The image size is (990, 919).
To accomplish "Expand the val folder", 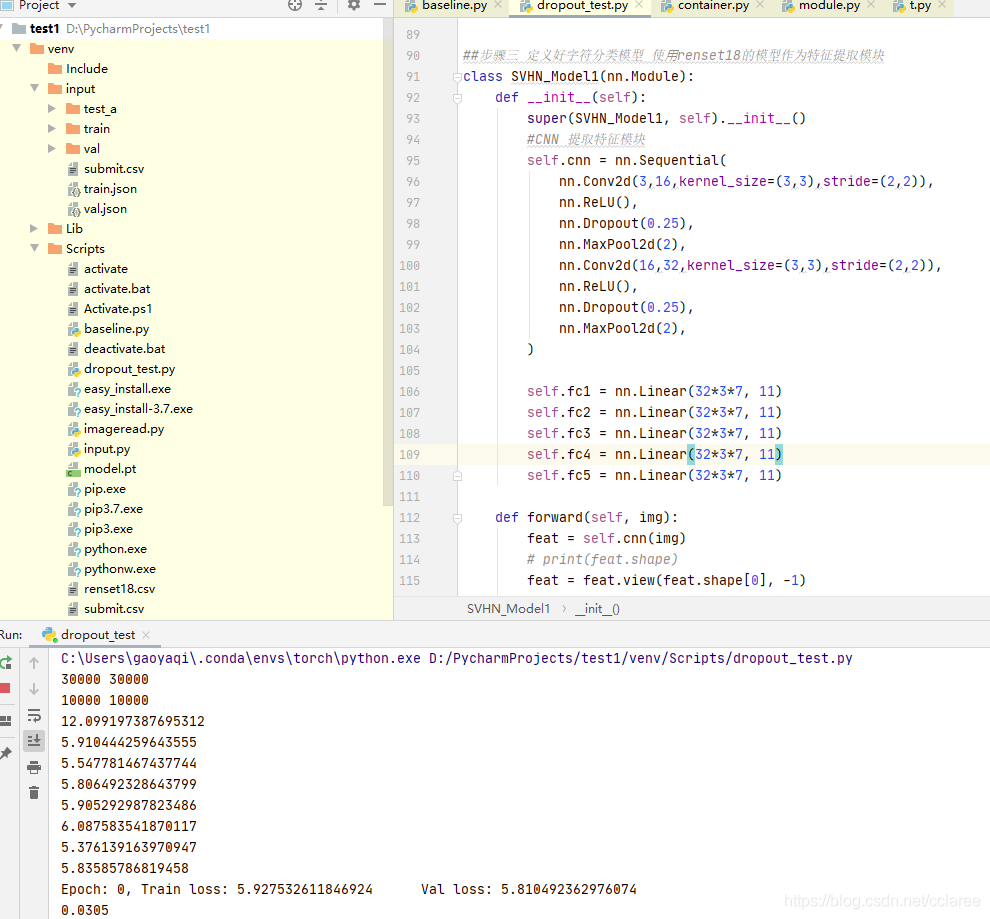I will pyautogui.click(x=52, y=148).
